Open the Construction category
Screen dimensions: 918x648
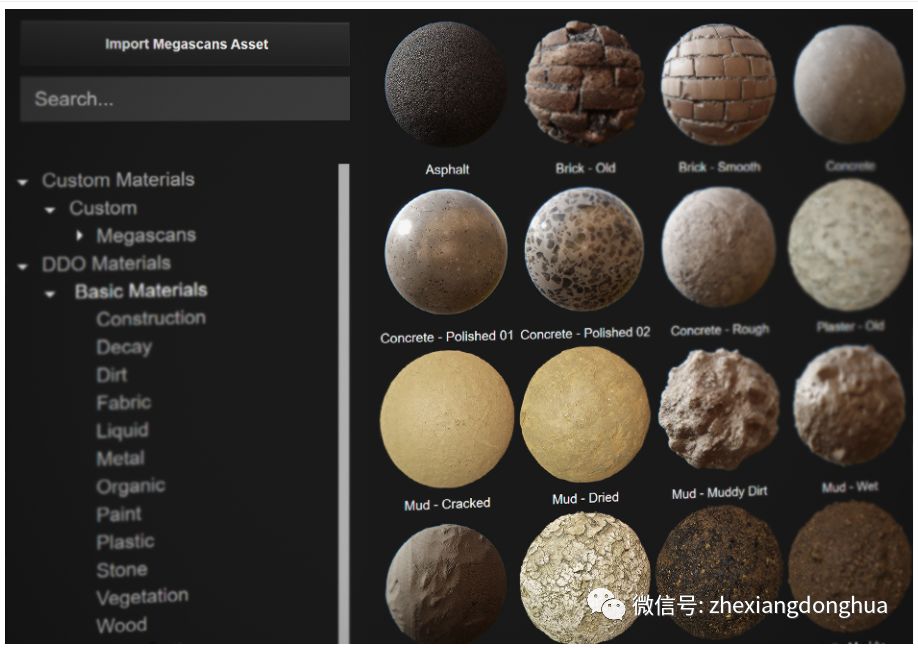pyautogui.click(x=151, y=318)
